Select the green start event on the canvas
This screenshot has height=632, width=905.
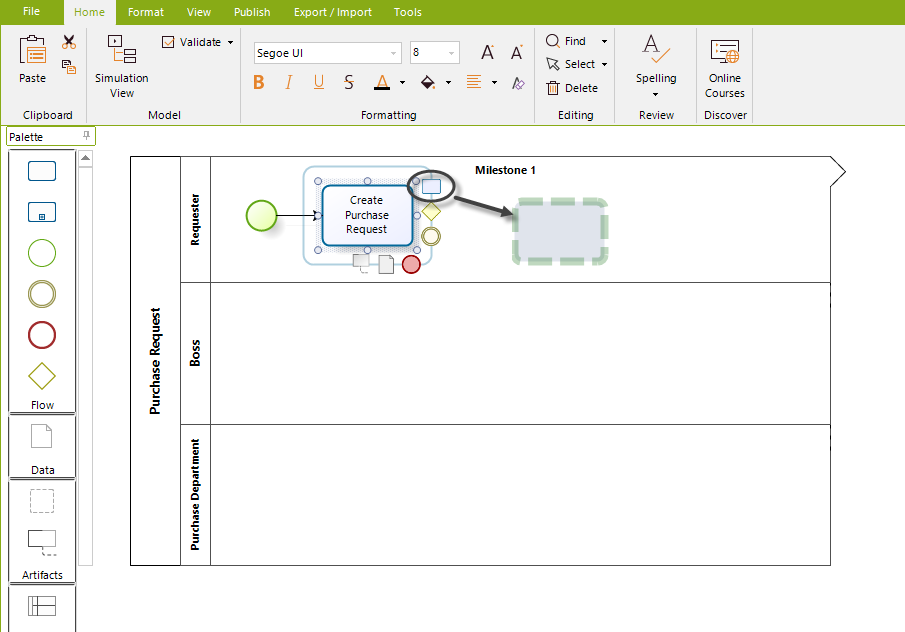pos(261,215)
